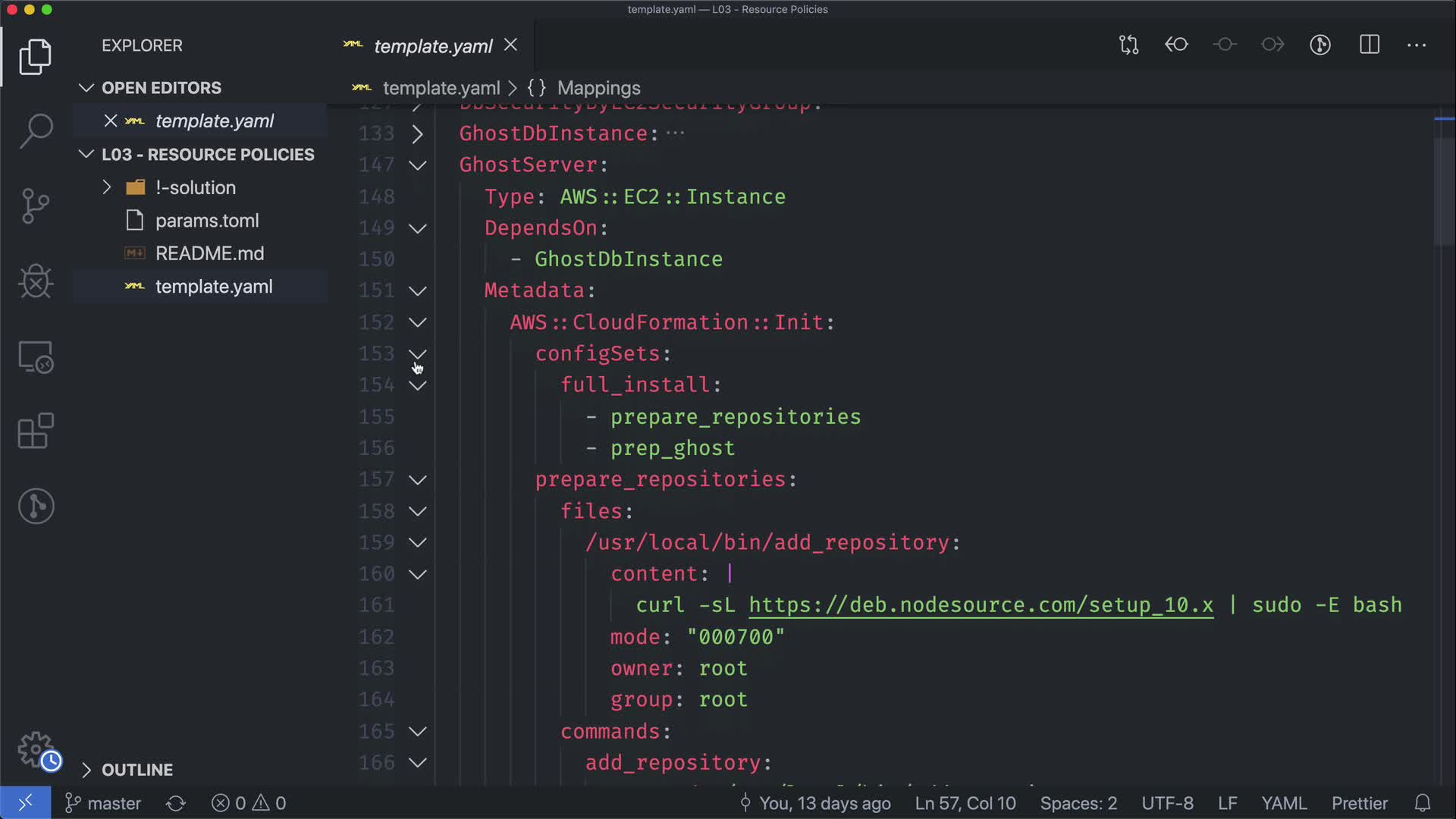Open the Search view in activity bar
Screen dimensions: 1456x819
[x=36, y=131]
